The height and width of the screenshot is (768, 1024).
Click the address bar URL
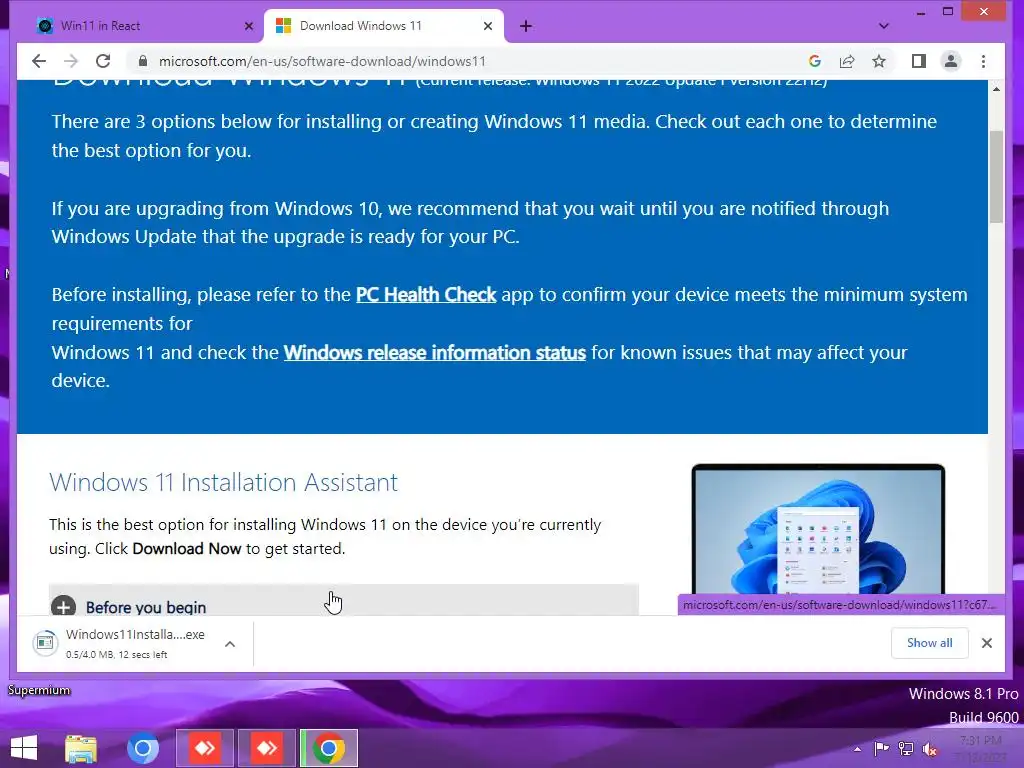(322, 61)
